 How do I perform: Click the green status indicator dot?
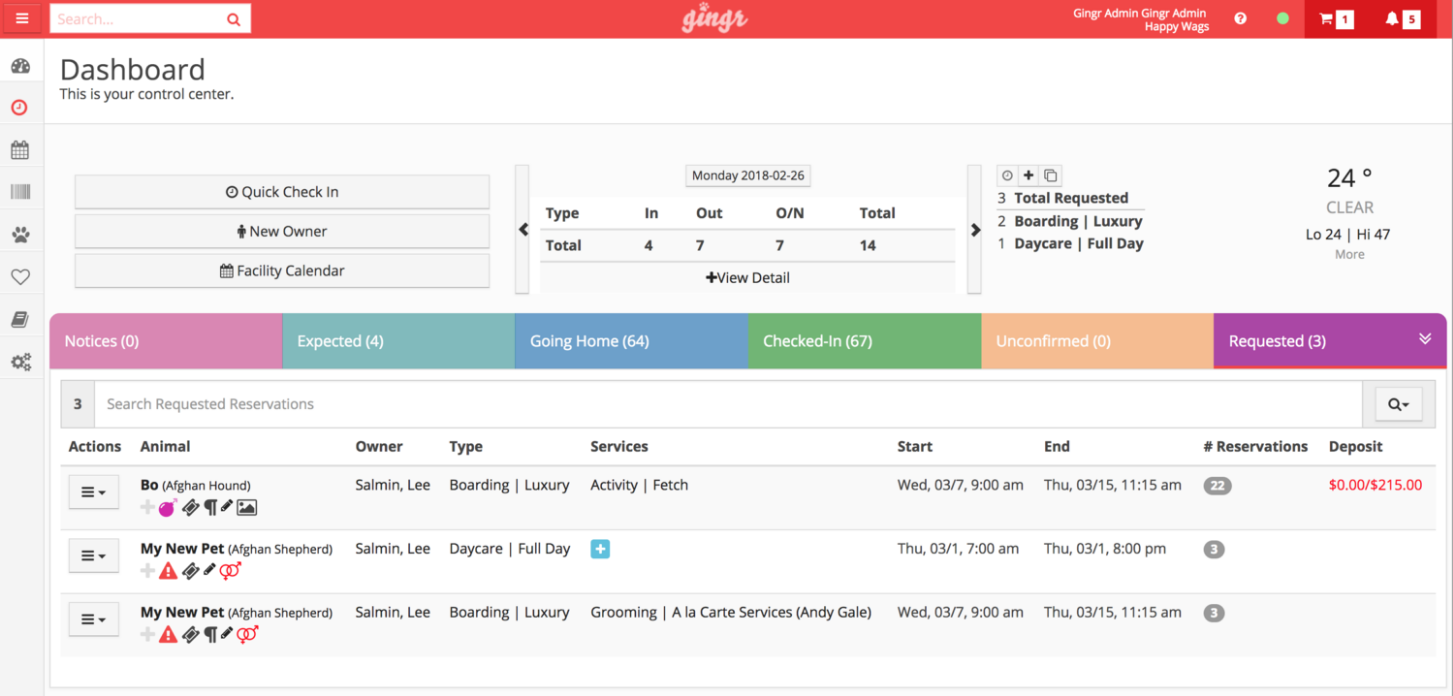click(x=1283, y=18)
